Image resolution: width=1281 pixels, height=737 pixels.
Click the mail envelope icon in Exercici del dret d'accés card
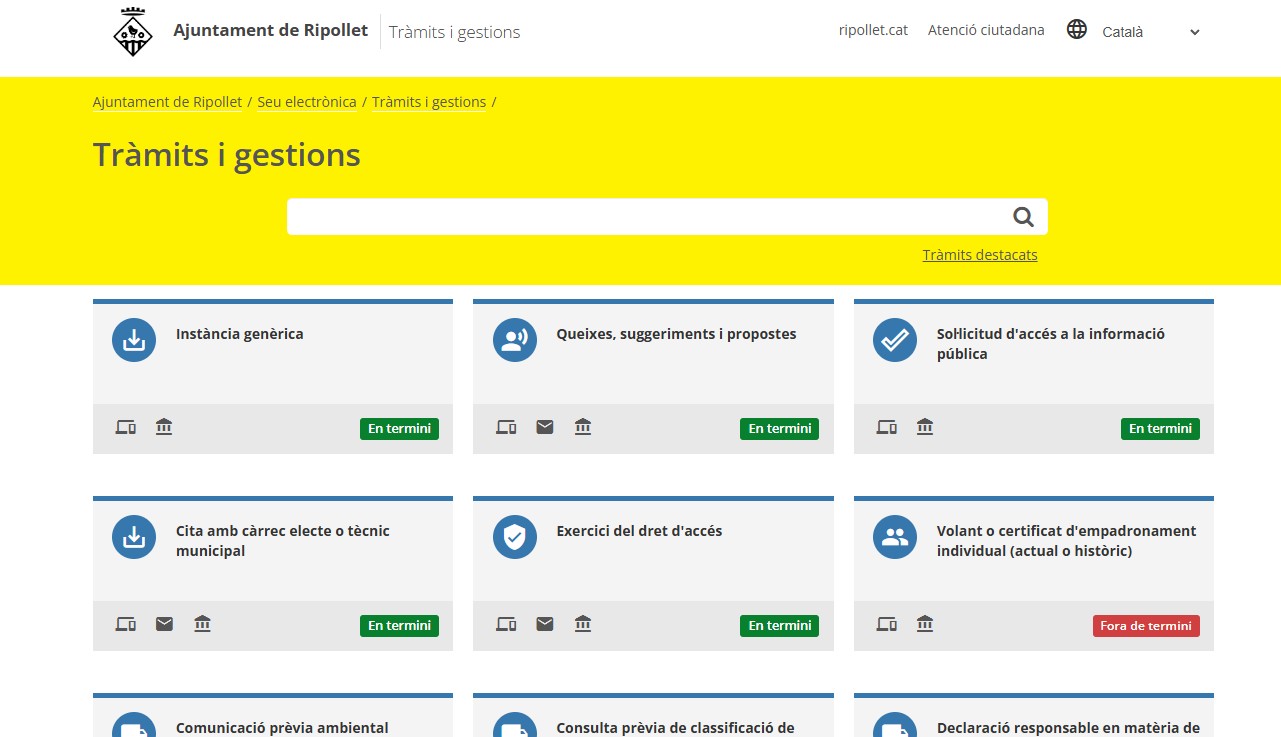(x=545, y=624)
